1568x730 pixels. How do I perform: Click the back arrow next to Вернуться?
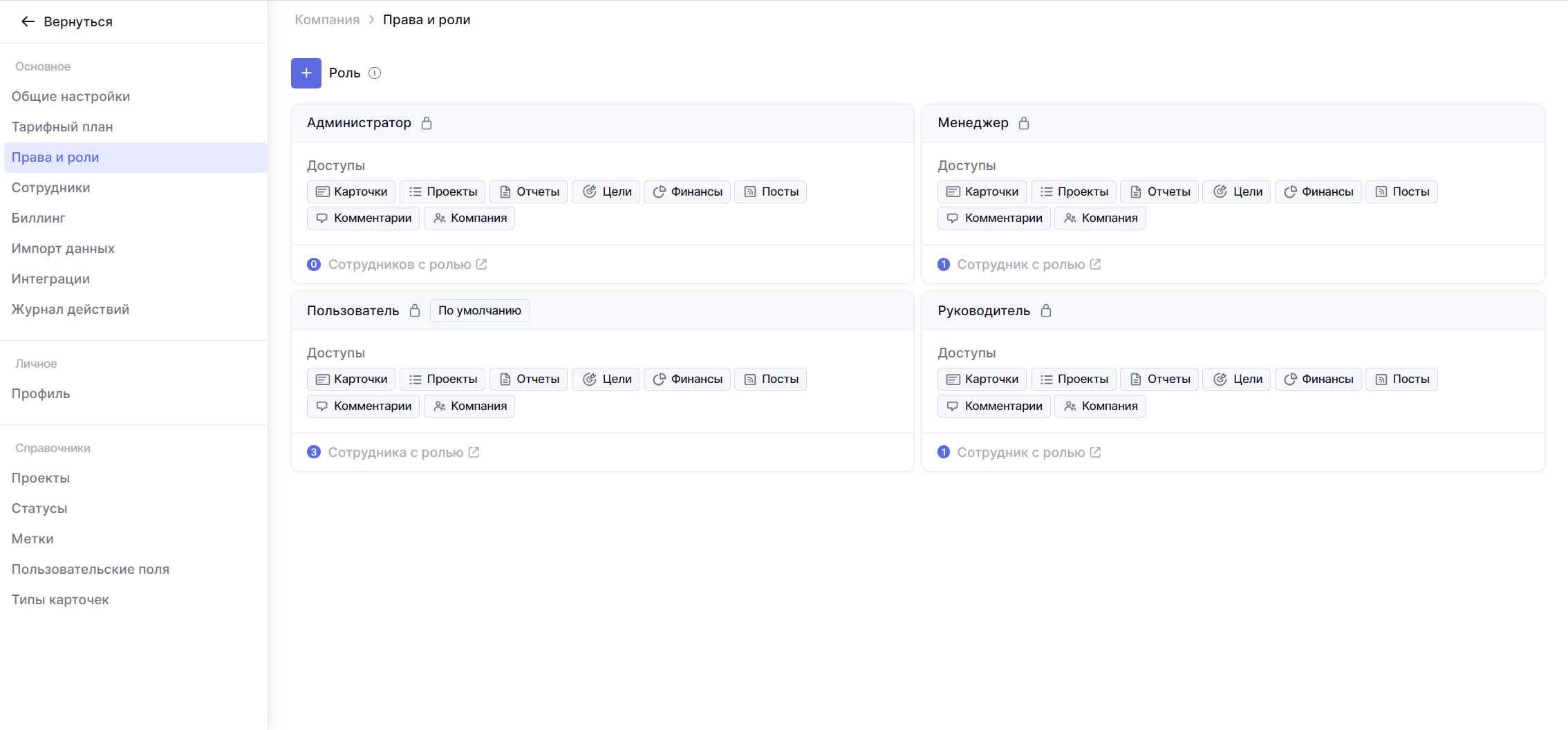coord(28,21)
